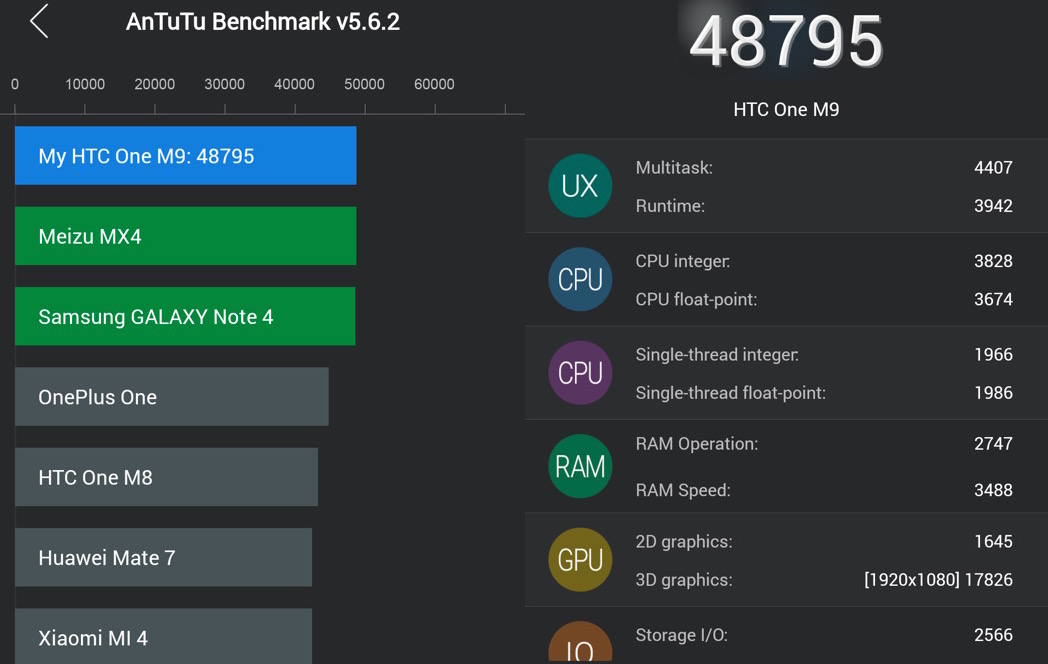The image size is (1048, 664).
Task: Click the teal UX category icon
Action: pos(580,186)
